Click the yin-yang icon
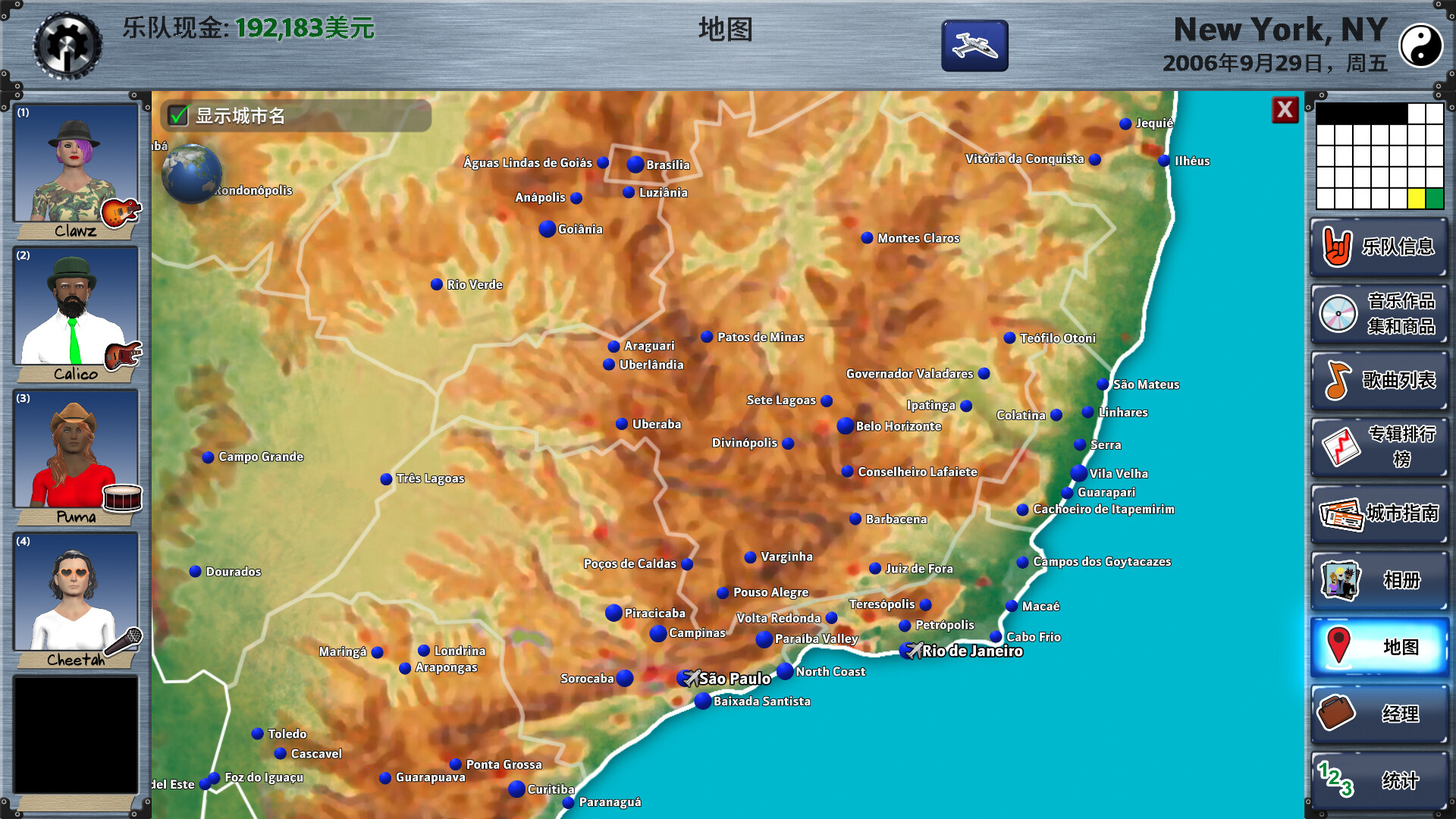This screenshot has width=1456, height=819. coord(1420,46)
